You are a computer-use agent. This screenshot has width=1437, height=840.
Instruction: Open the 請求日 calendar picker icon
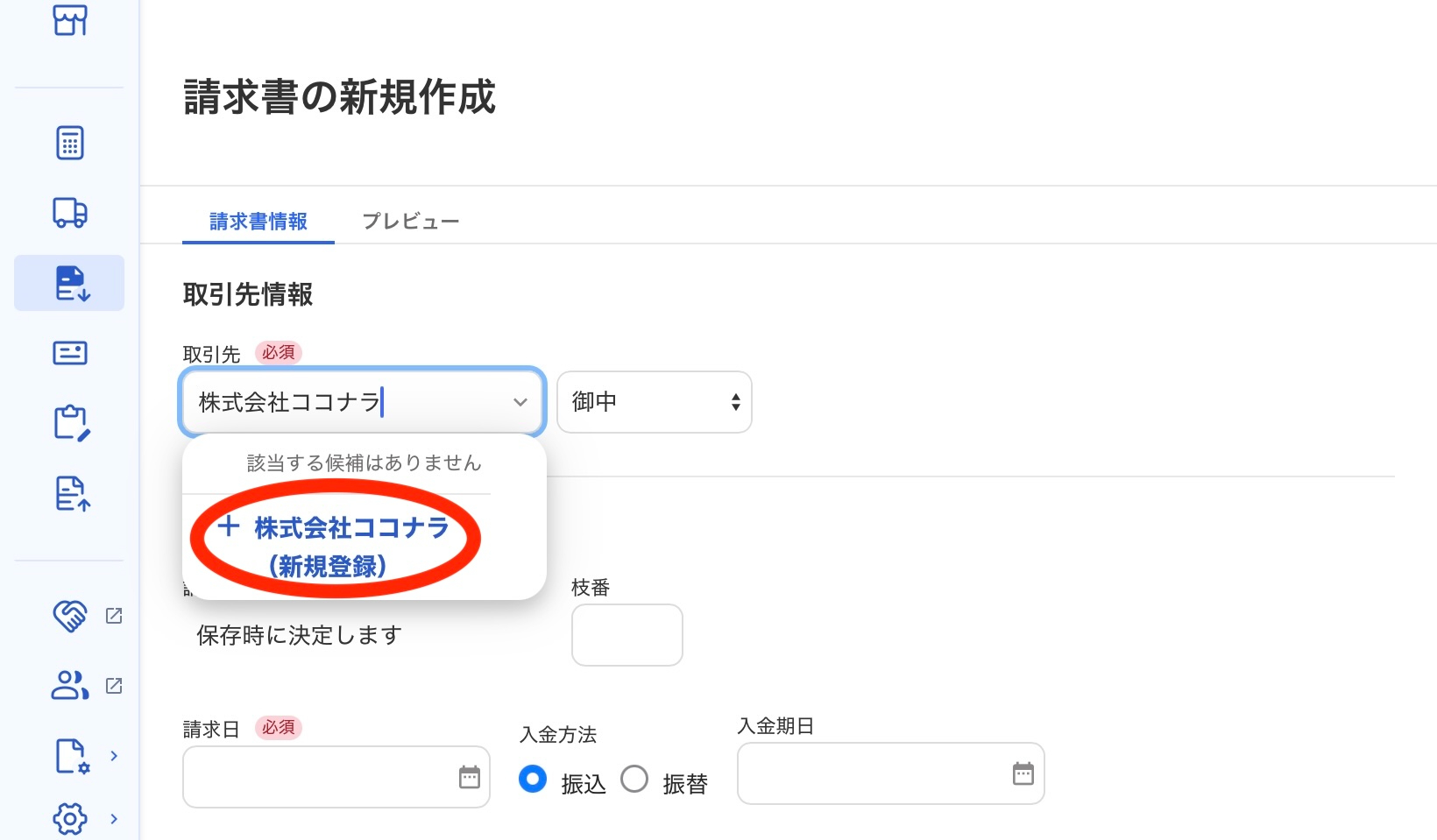(470, 777)
